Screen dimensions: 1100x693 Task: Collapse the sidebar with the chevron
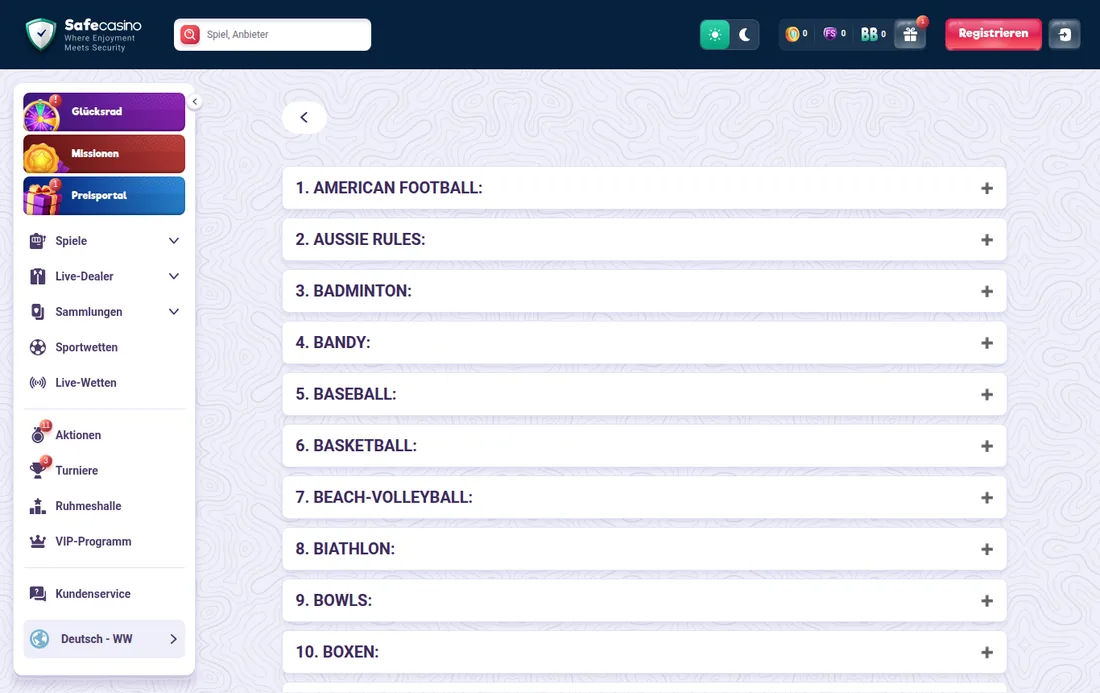195,102
